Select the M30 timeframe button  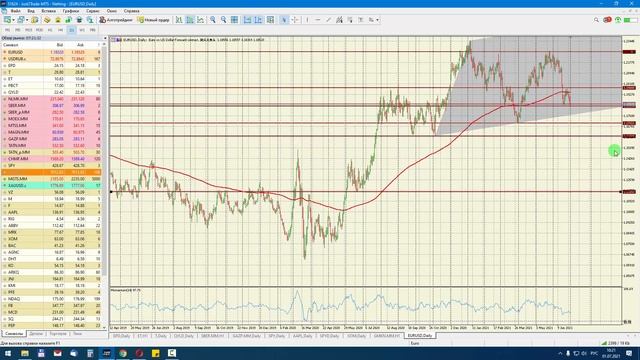pos(39,30)
